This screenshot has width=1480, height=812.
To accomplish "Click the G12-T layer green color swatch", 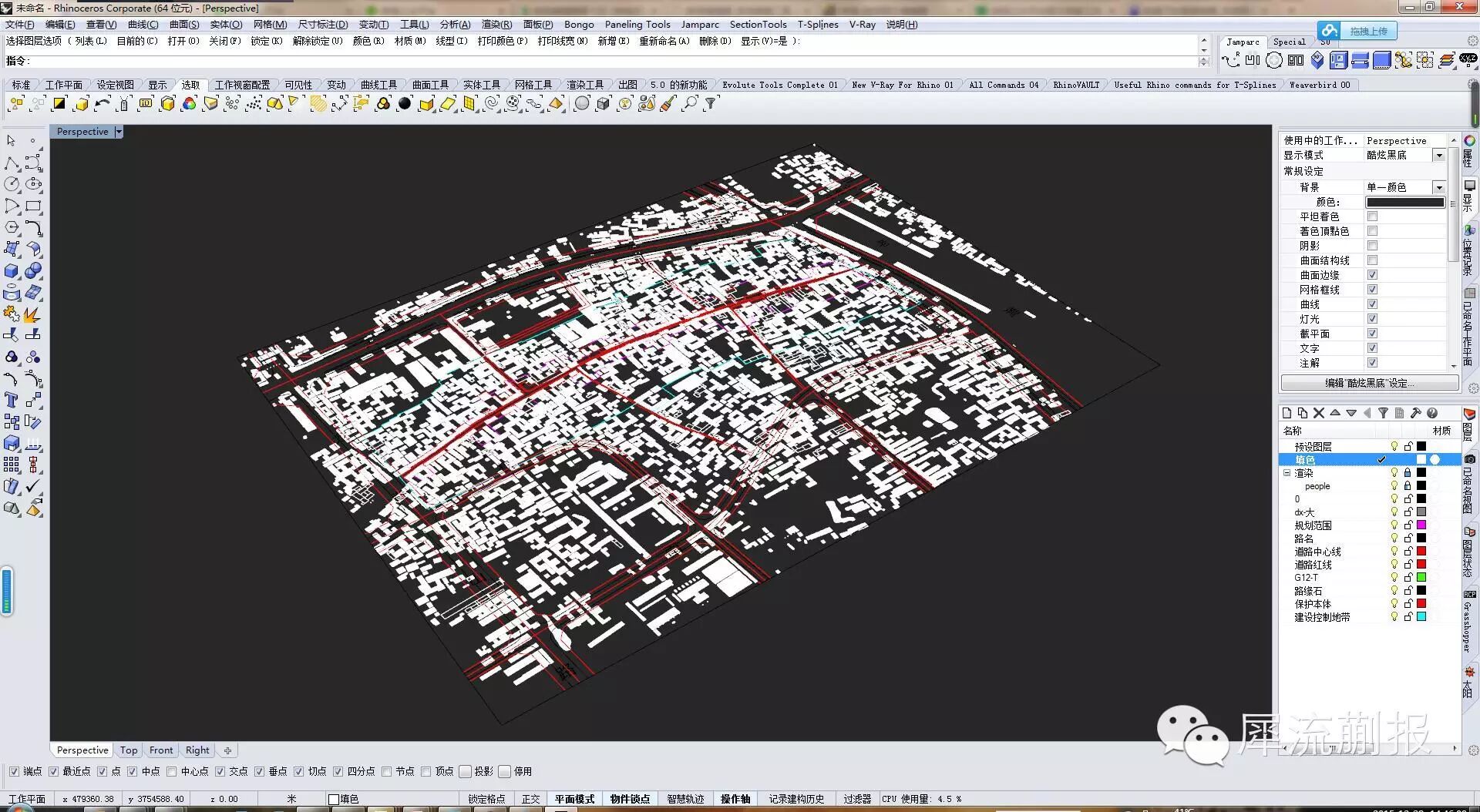I will click(x=1421, y=578).
